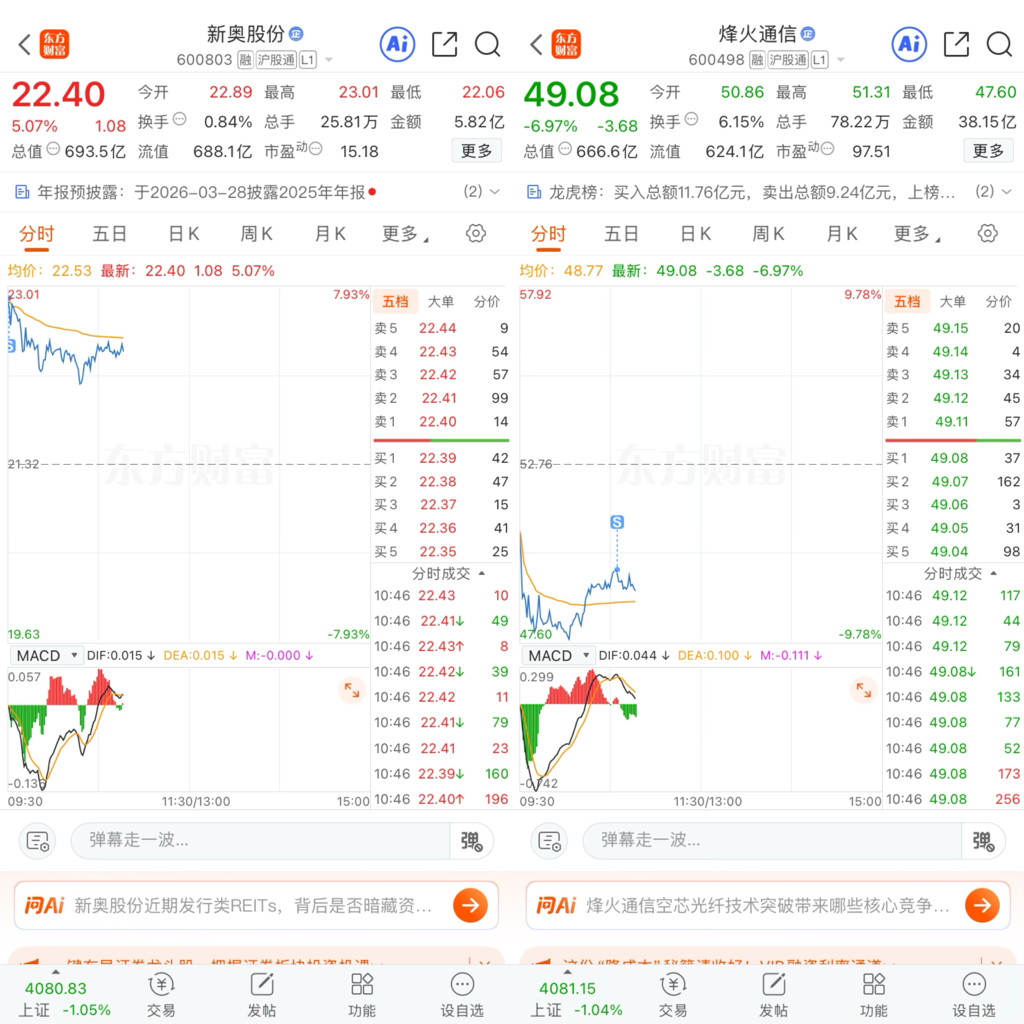Expand the 年报预披露 notice list (2)
Image resolution: width=1024 pixels, height=1024 pixels.
482,191
